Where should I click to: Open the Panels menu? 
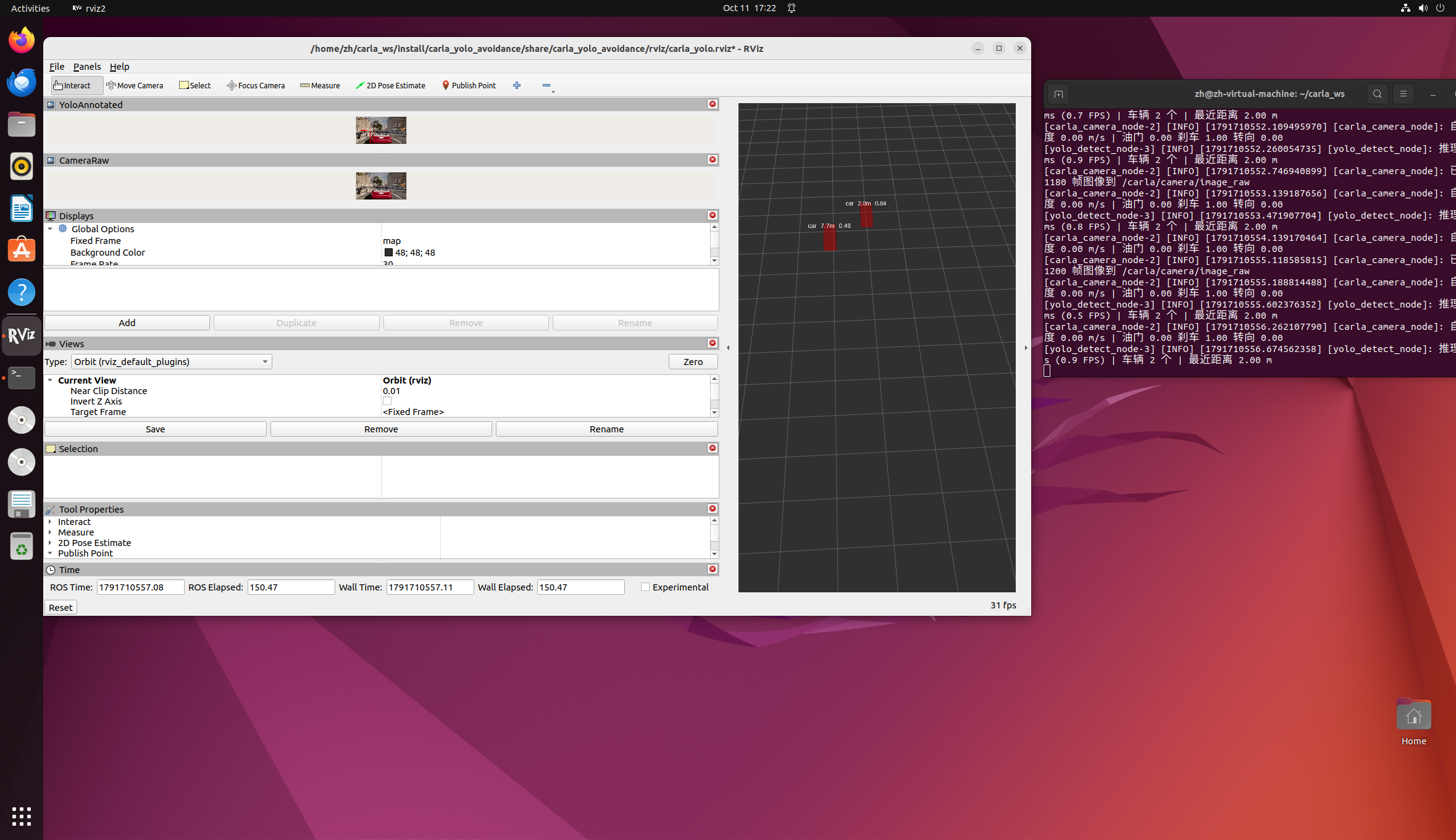pyautogui.click(x=87, y=67)
